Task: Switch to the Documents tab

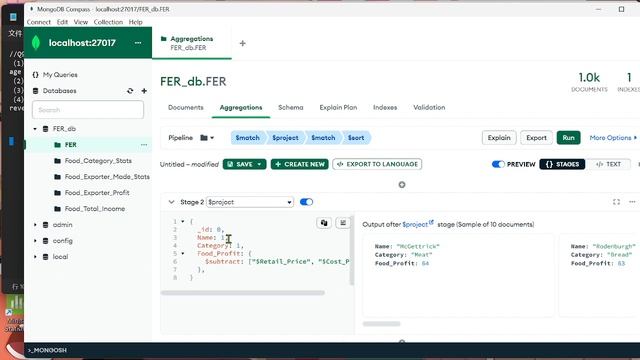Action: 186,107
